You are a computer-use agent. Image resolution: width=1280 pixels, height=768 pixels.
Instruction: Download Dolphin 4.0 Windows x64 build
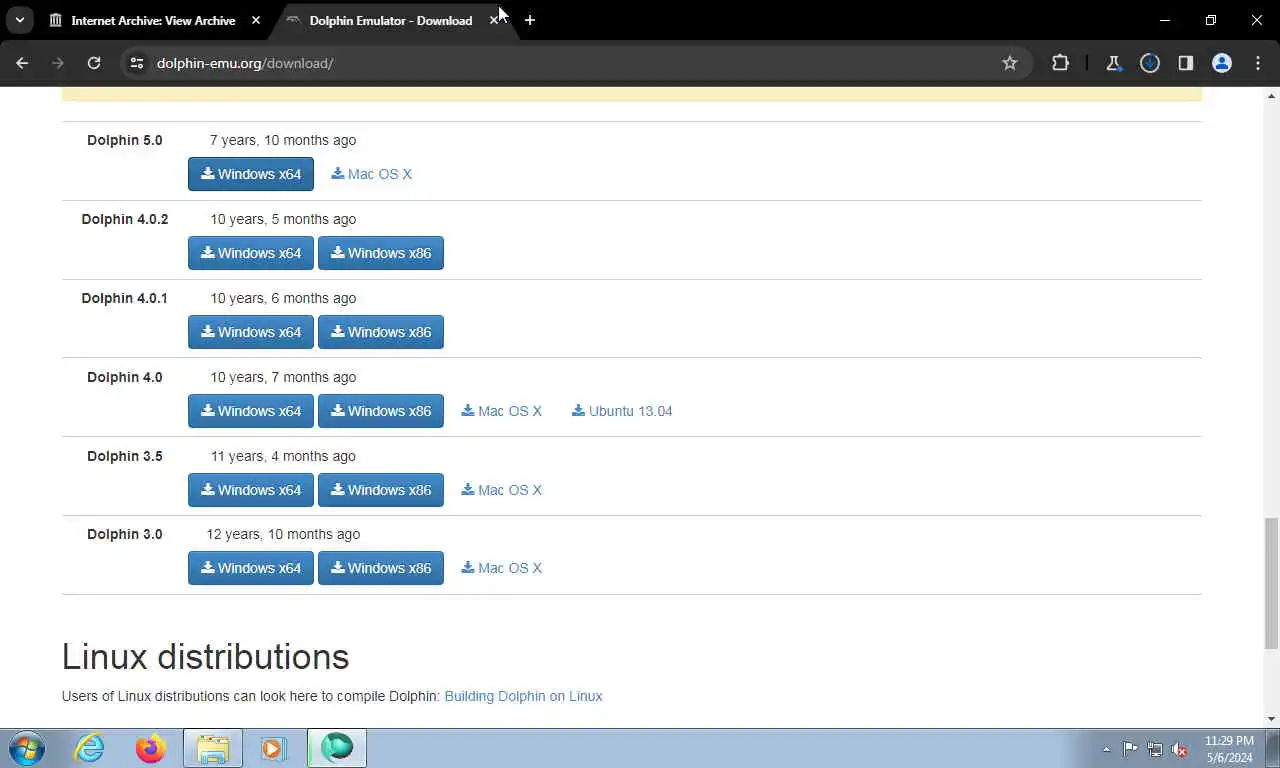[x=251, y=411]
